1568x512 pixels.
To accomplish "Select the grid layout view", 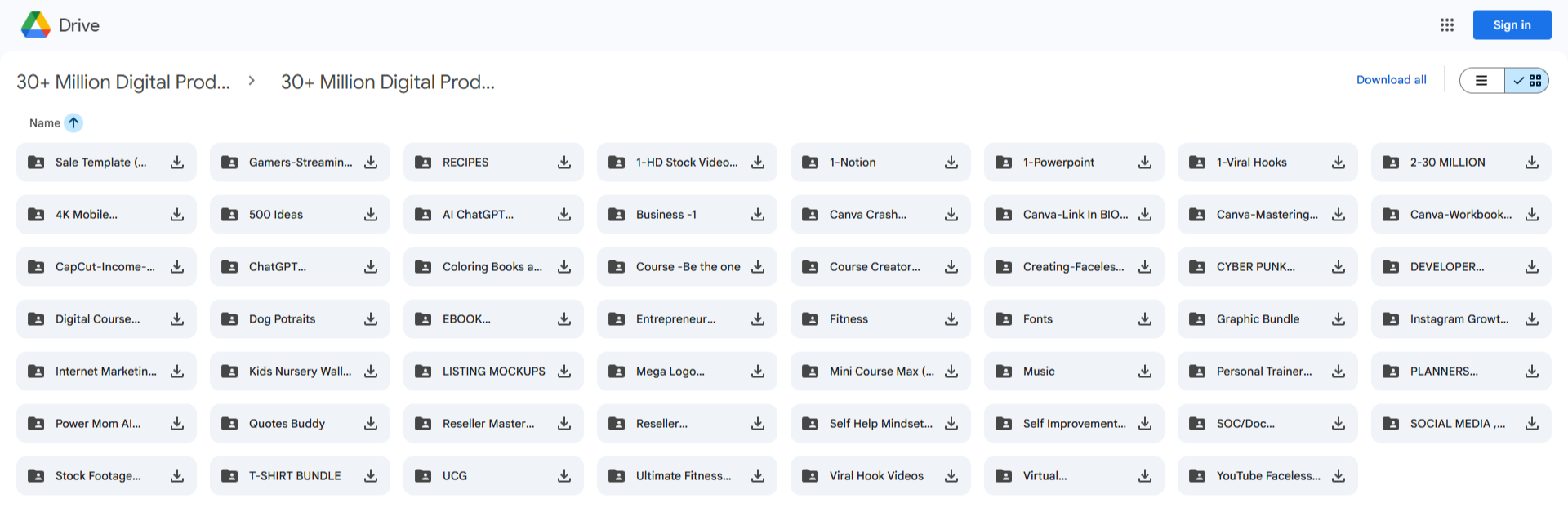I will point(1527,81).
